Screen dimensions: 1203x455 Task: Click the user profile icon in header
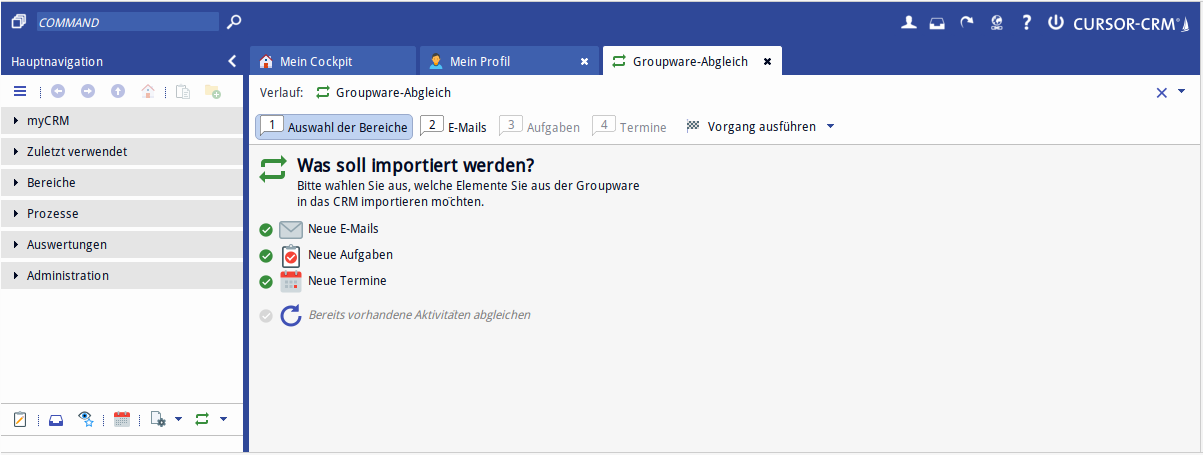point(908,22)
